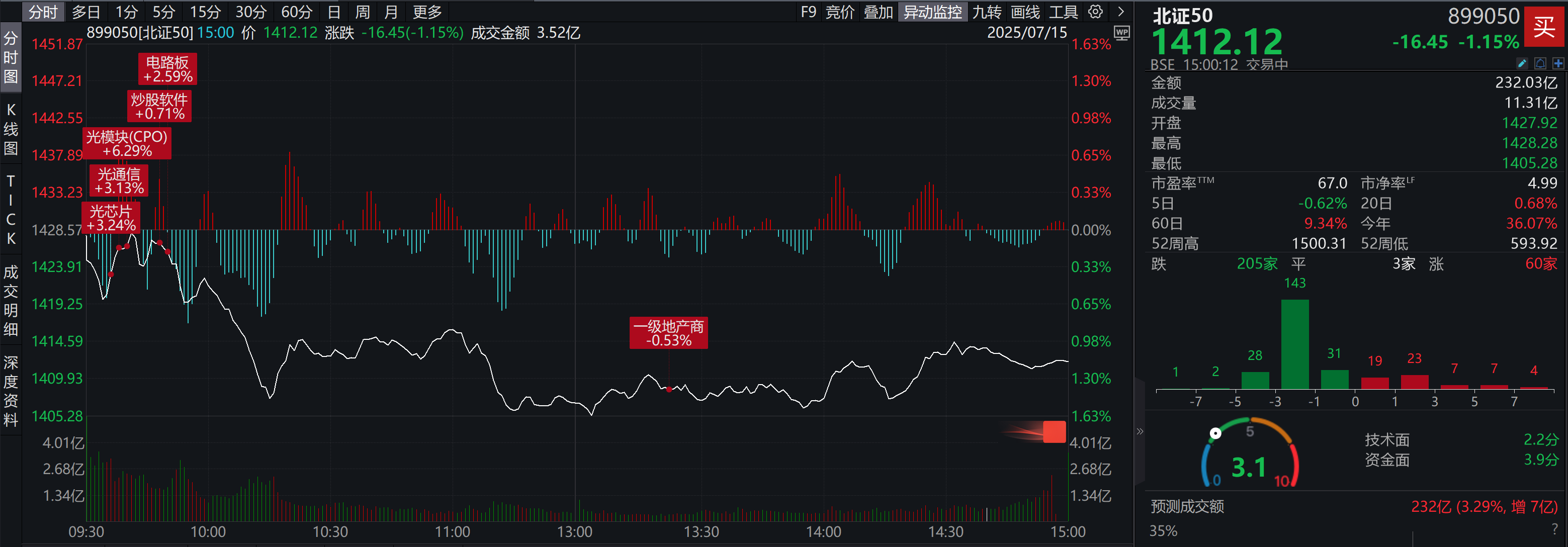Click the WP monitor icon beside the chart
This screenshot has height=547, width=1568.
click(x=1121, y=33)
